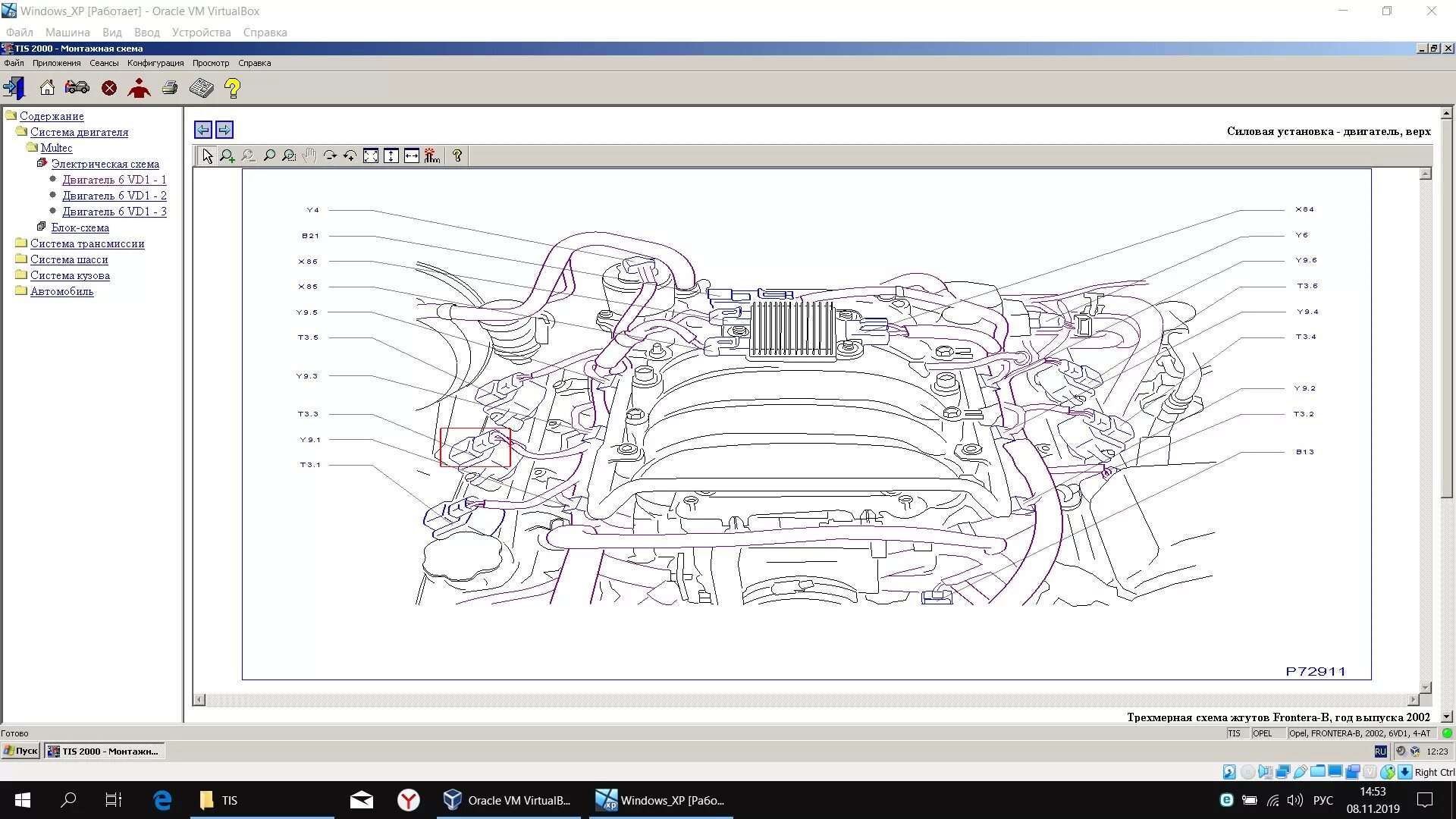Screen dimensions: 1456x819
Task: Click the page's outer vertical scrollbar up arrow
Action: coord(1446,113)
